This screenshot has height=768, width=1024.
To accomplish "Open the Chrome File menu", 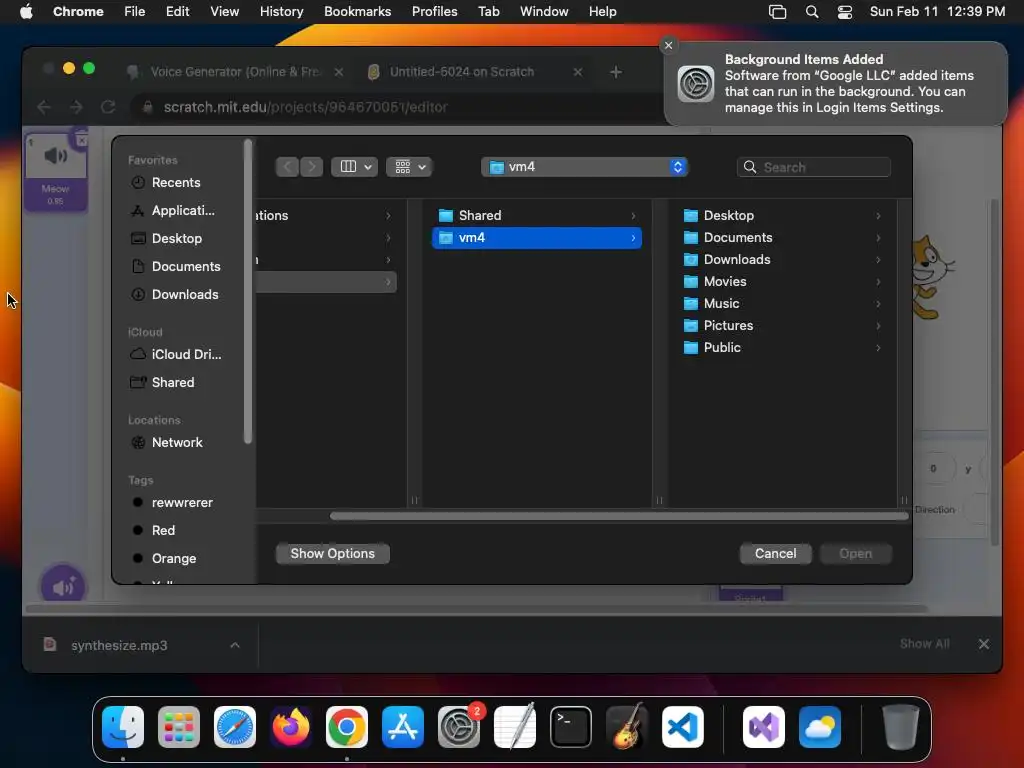I will pos(135,12).
